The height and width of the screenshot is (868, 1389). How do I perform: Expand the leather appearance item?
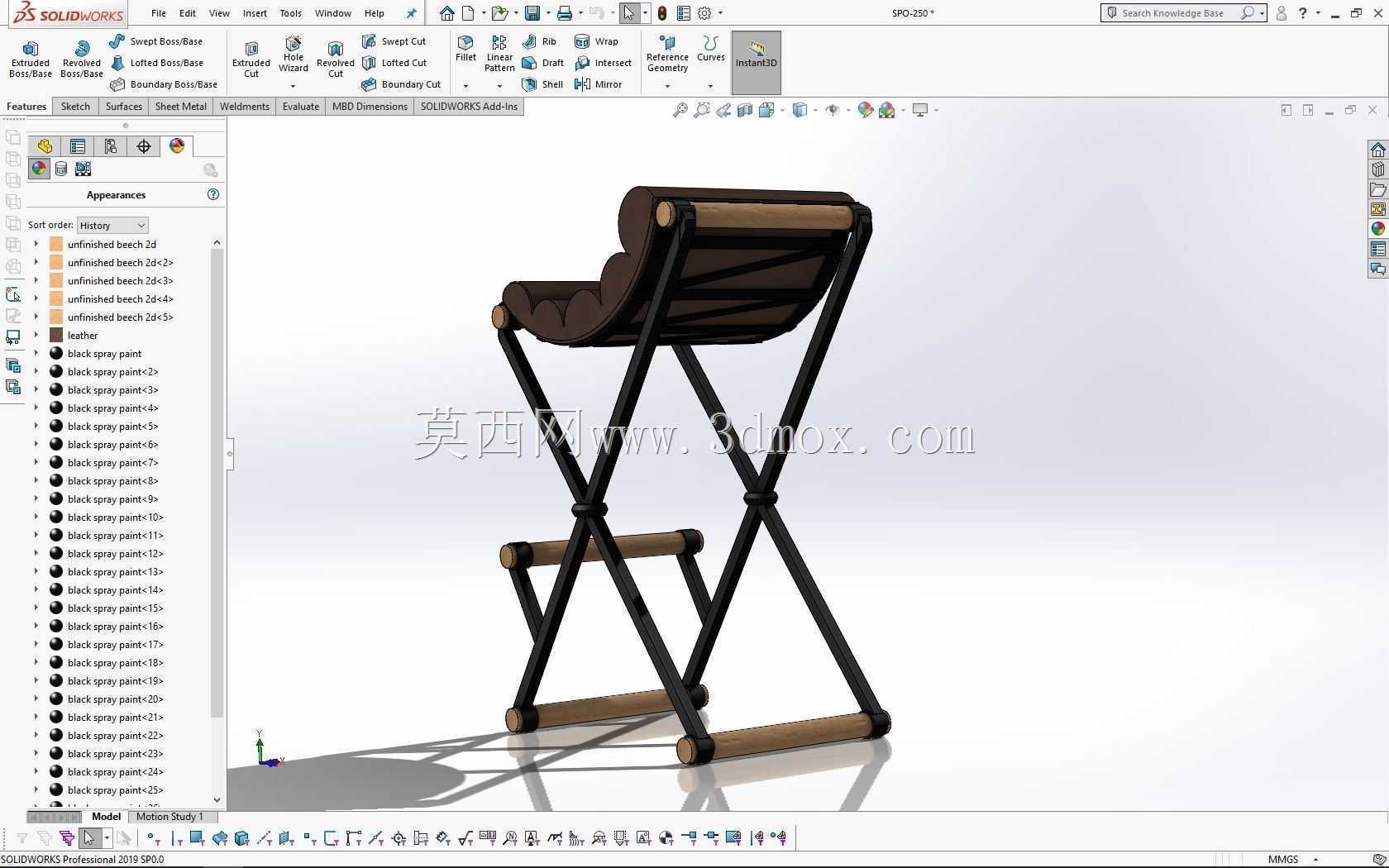(36, 335)
